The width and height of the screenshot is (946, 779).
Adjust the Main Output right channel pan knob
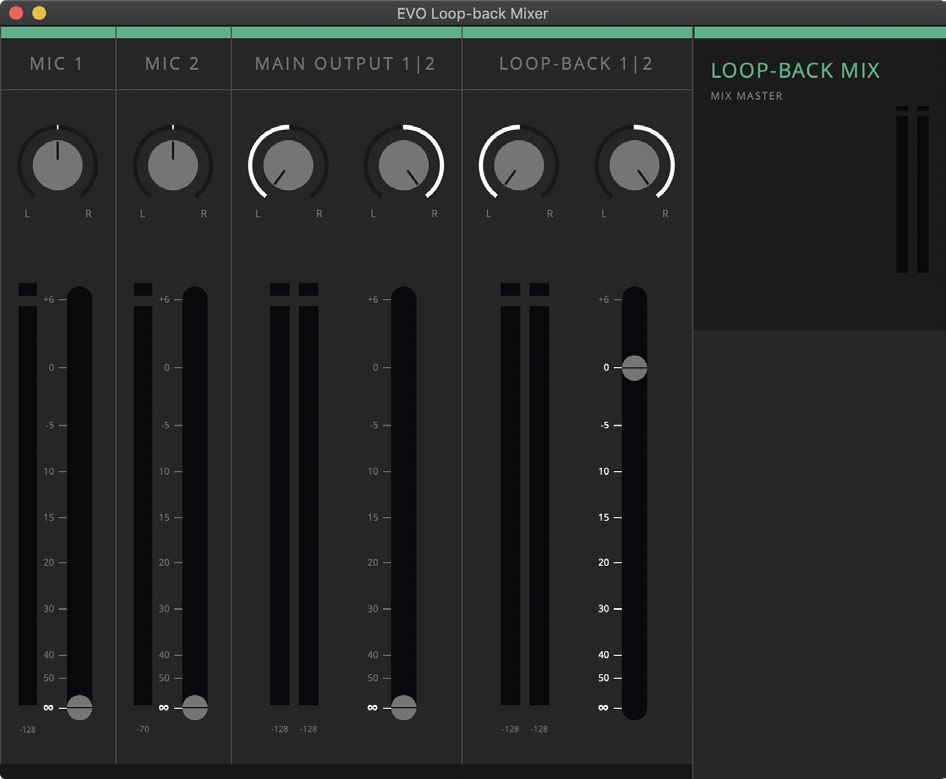[x=404, y=165]
